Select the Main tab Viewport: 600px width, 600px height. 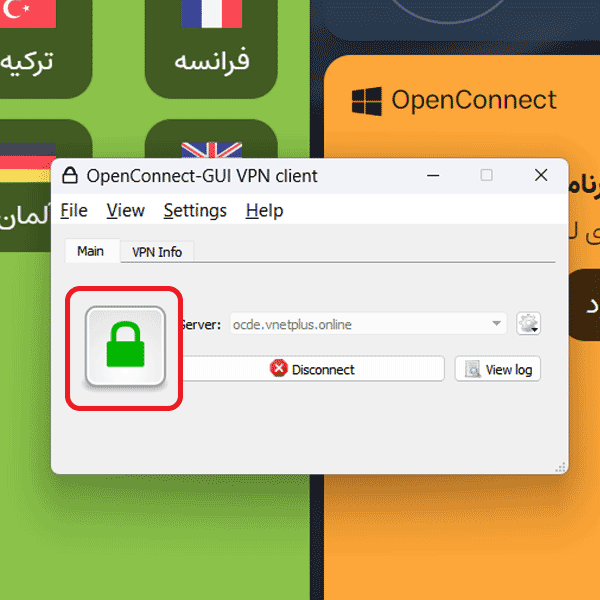(92, 251)
